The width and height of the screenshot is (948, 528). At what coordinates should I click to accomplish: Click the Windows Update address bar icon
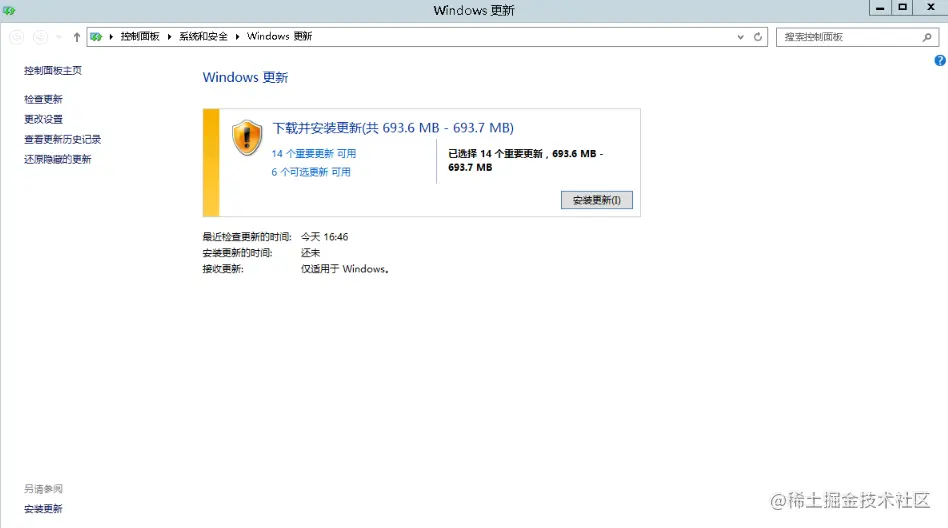(96, 37)
